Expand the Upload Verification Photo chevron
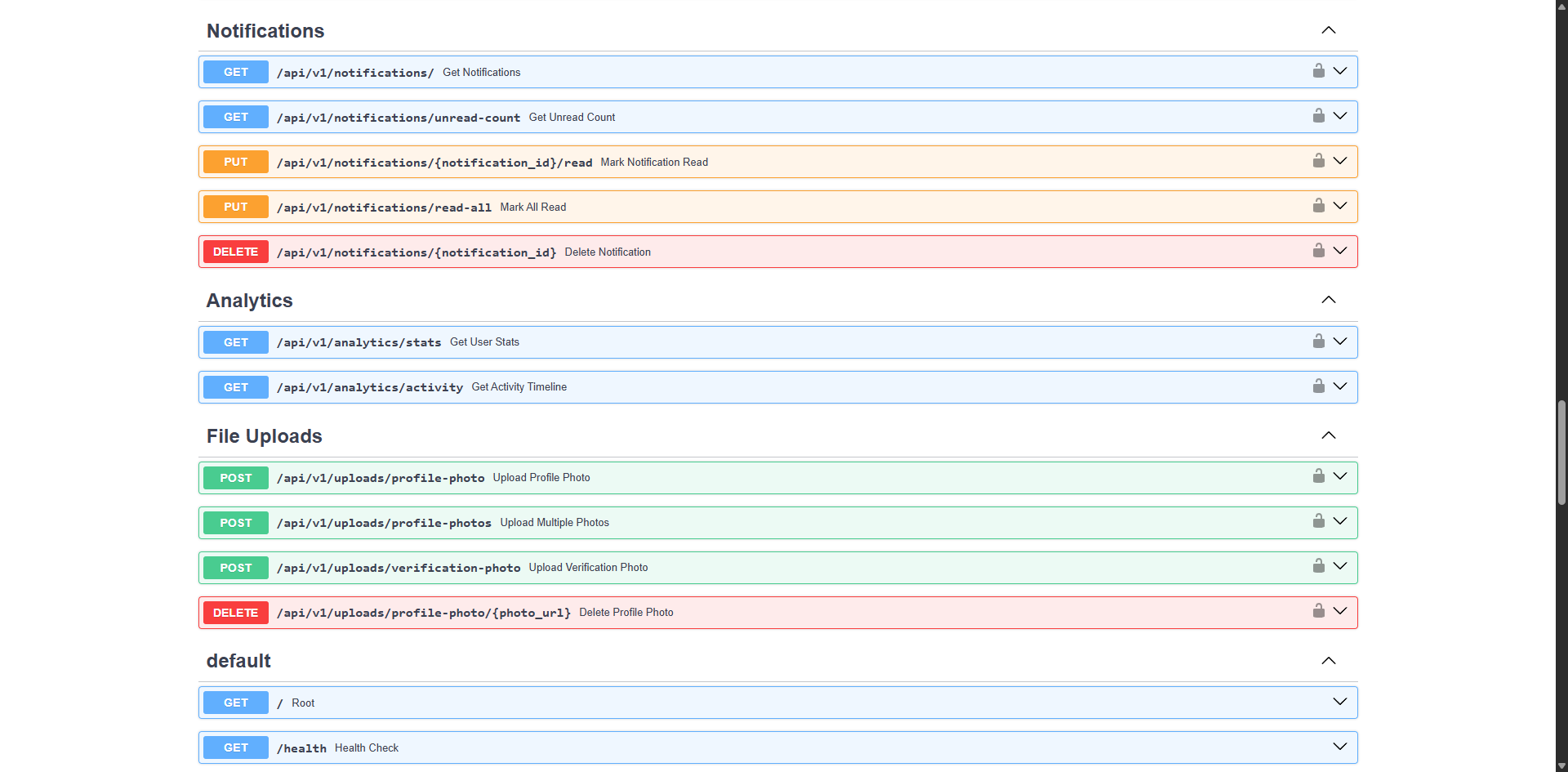Screen dimensions: 1568x772 pos(1340,566)
